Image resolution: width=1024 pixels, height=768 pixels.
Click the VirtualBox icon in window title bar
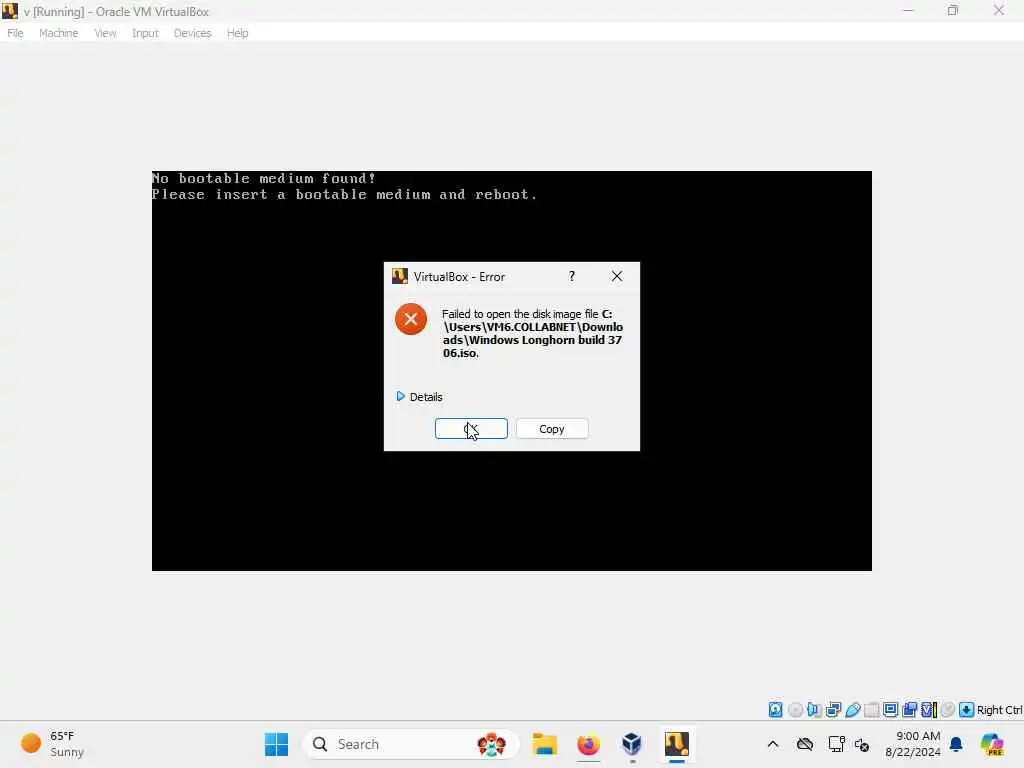(10, 11)
